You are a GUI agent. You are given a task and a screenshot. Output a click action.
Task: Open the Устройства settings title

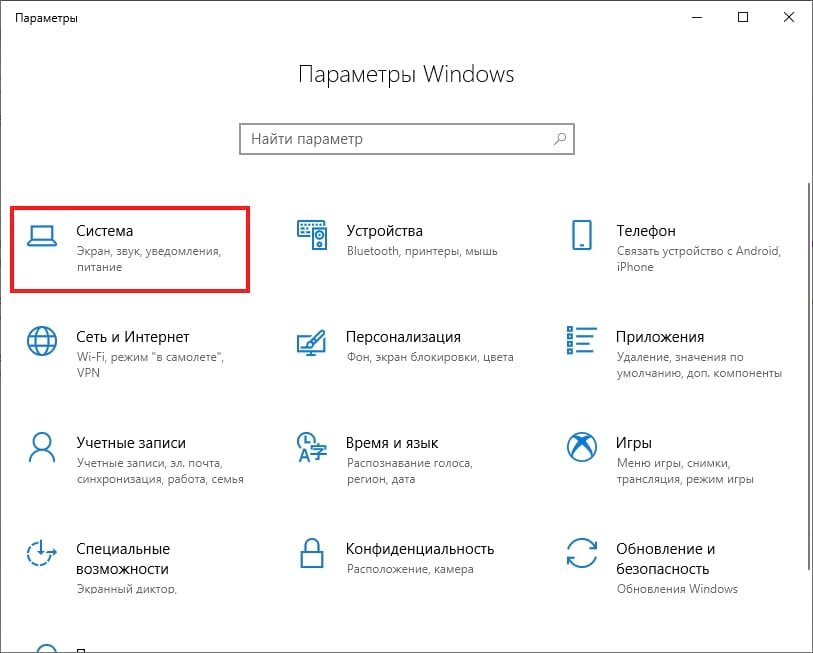click(x=385, y=231)
